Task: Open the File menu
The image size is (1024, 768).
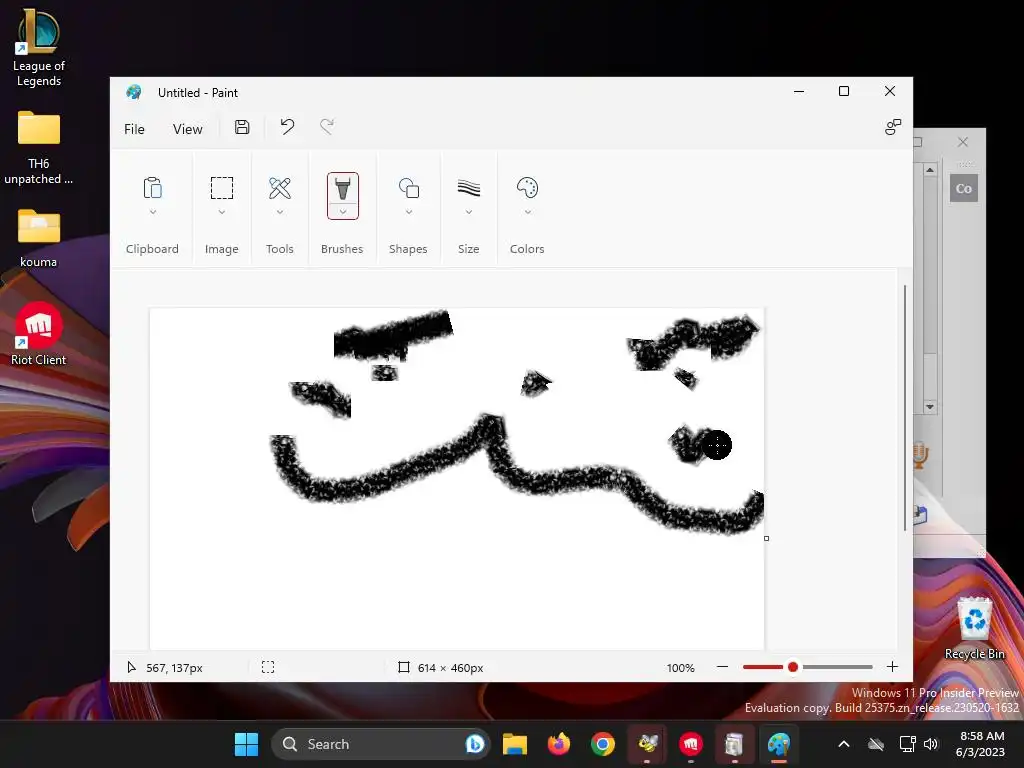Action: [134, 129]
